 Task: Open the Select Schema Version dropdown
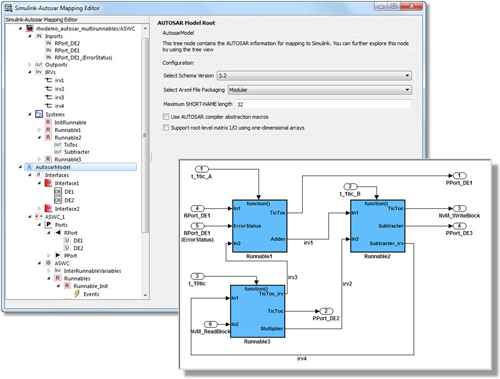pyautogui.click(x=314, y=76)
